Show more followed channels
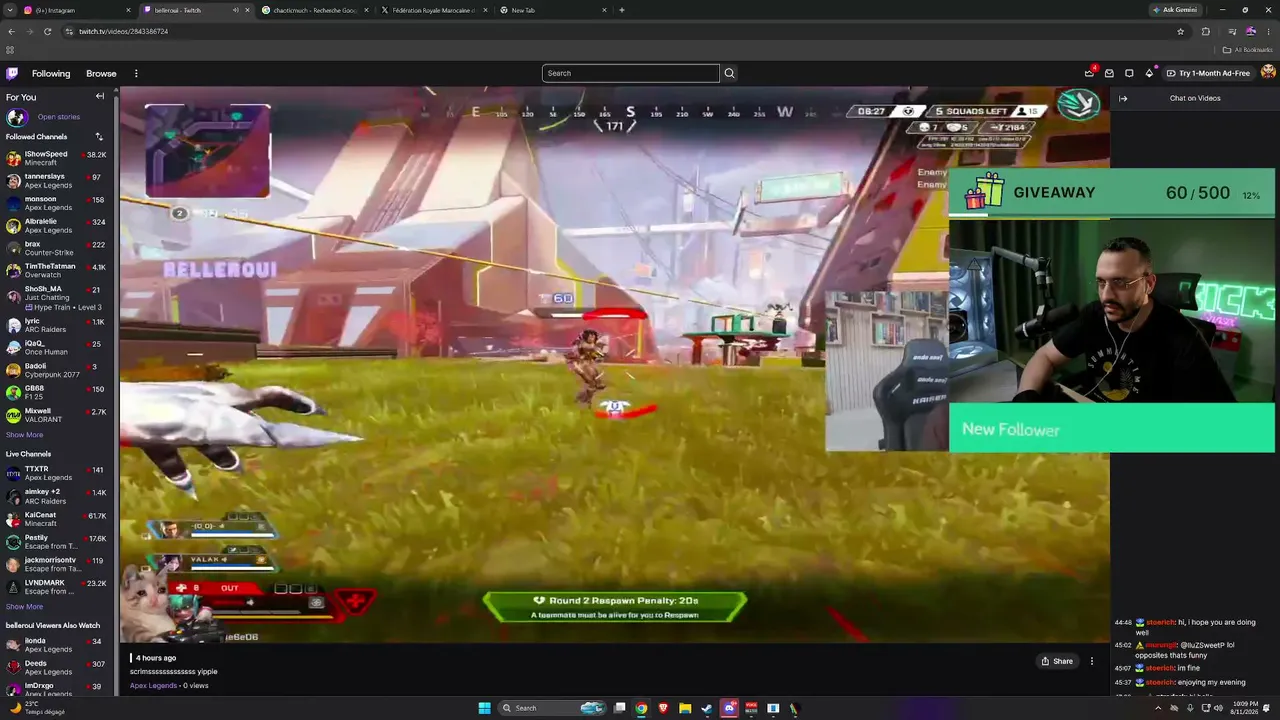The image size is (1280, 720). click(x=24, y=435)
